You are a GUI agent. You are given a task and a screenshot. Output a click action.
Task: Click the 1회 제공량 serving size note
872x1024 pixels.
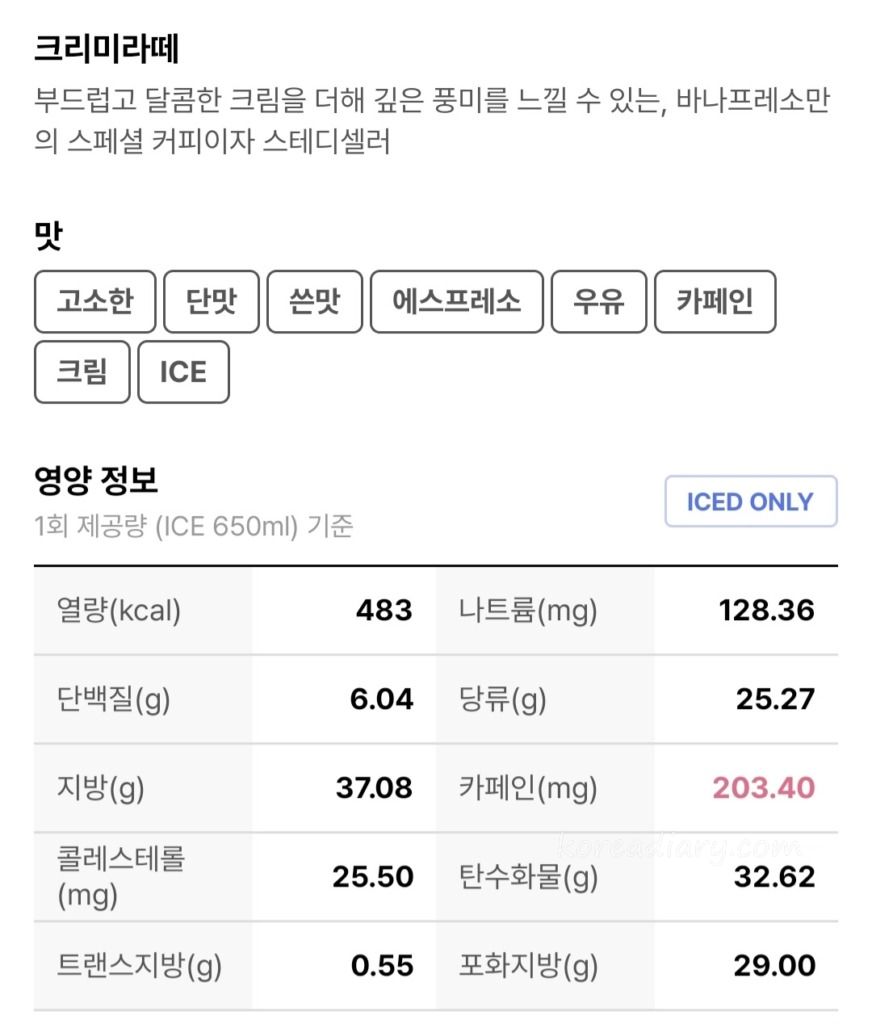193,526
